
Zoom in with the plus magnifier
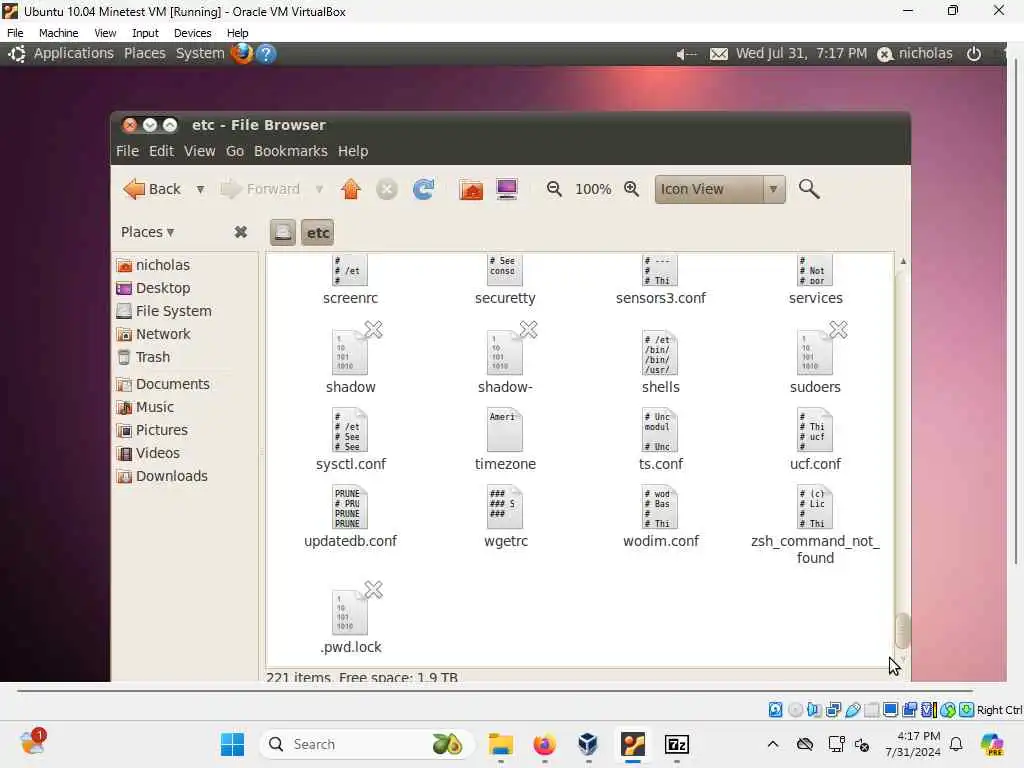(x=631, y=189)
